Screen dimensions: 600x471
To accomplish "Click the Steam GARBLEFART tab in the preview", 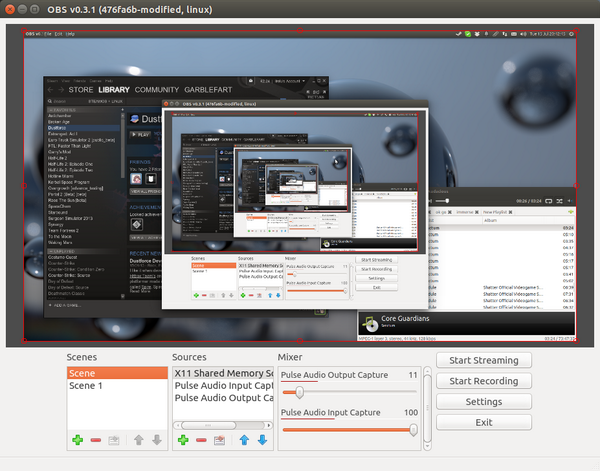I will [208, 90].
